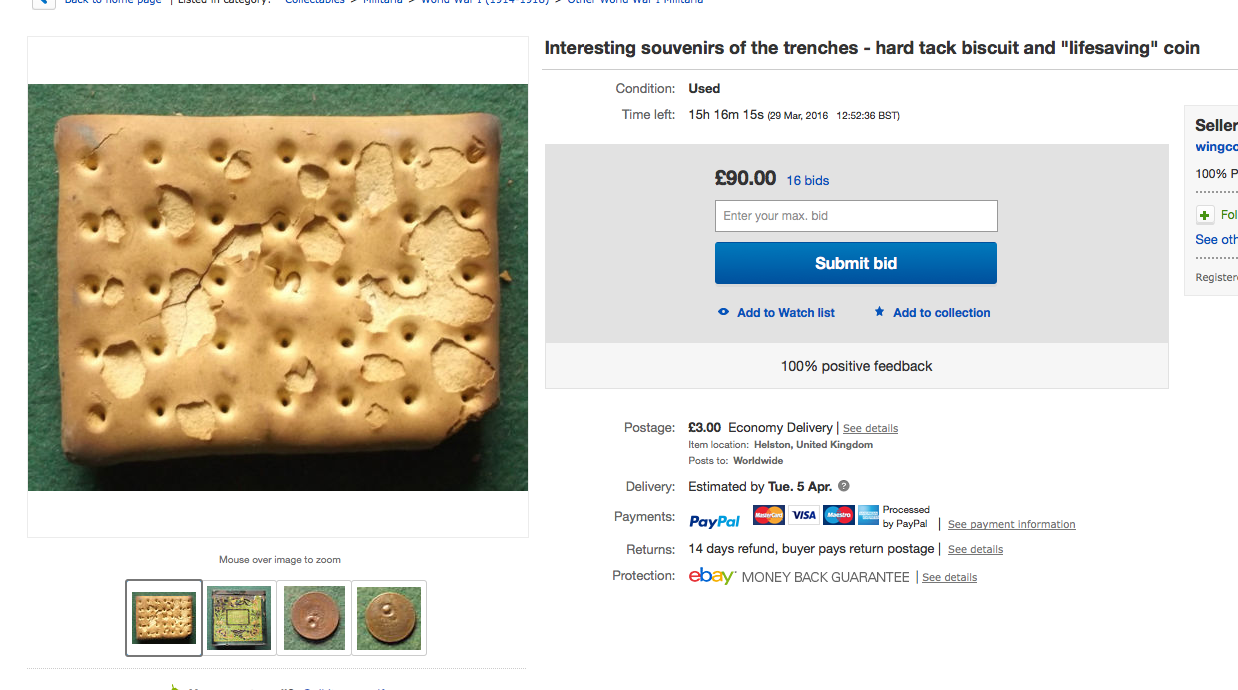Open See details link for Postage
Image resolution: width=1238 pixels, height=690 pixels.
pos(870,428)
